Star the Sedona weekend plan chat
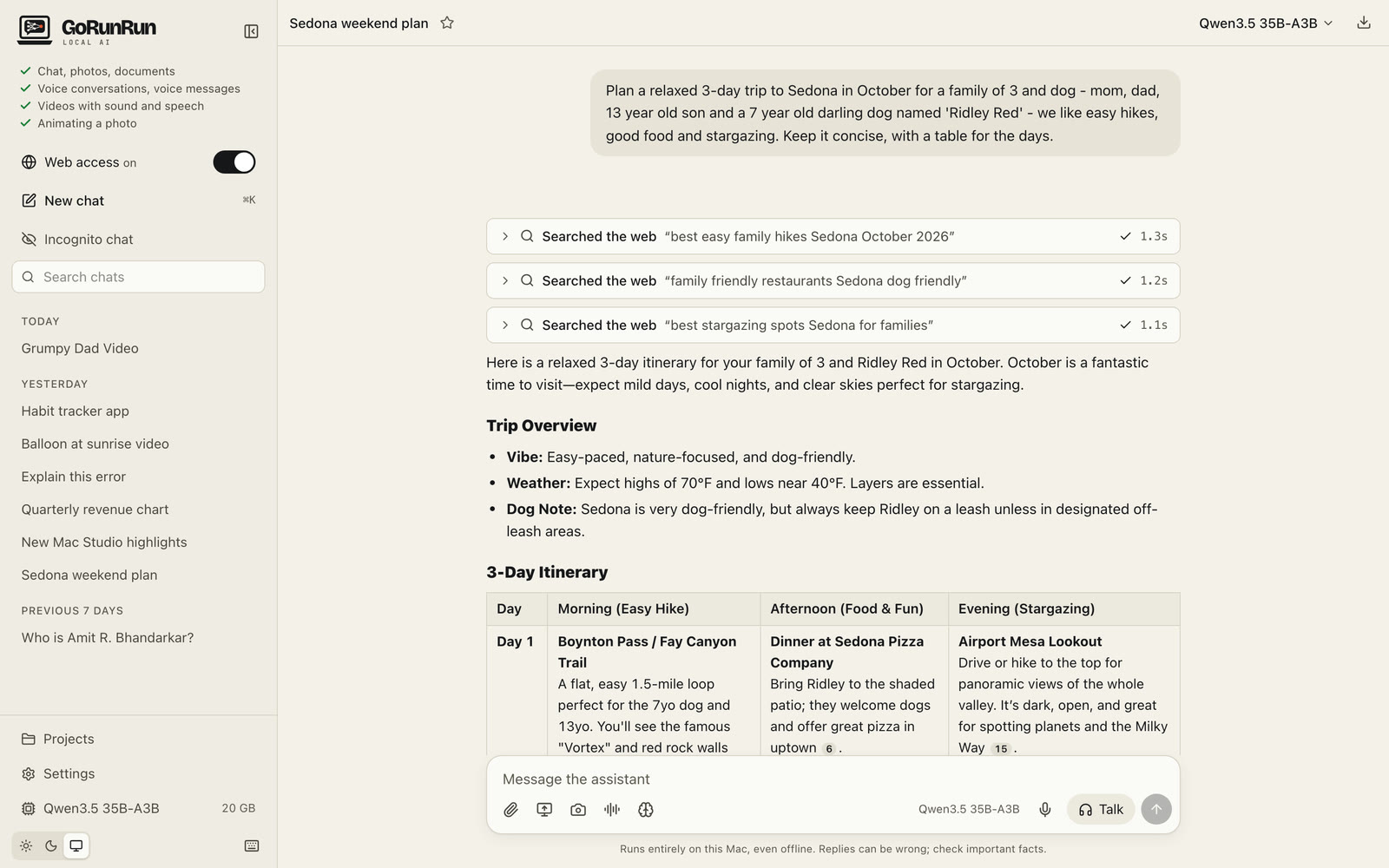 [x=447, y=23]
